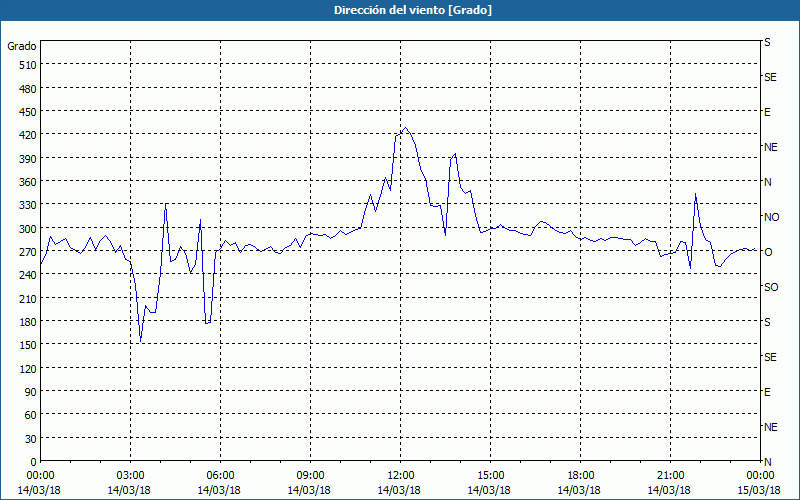
Task: Select the 420 degree axis label
Action: tap(28, 135)
